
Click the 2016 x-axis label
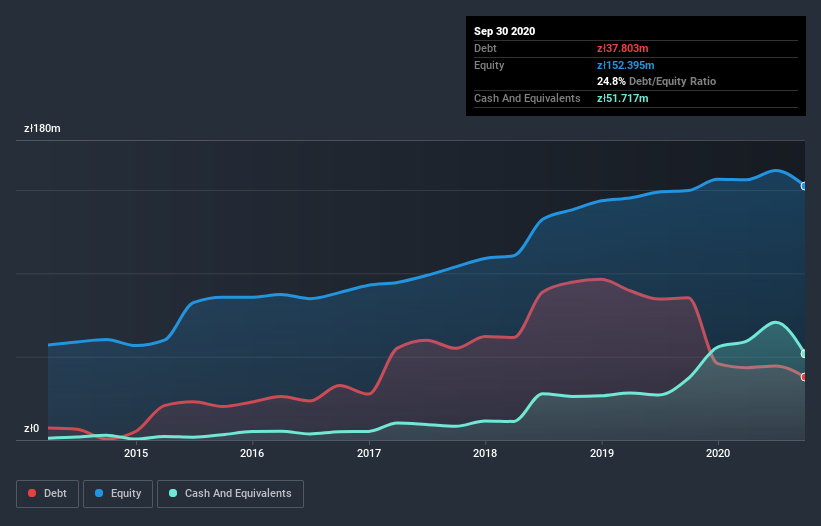pos(252,453)
